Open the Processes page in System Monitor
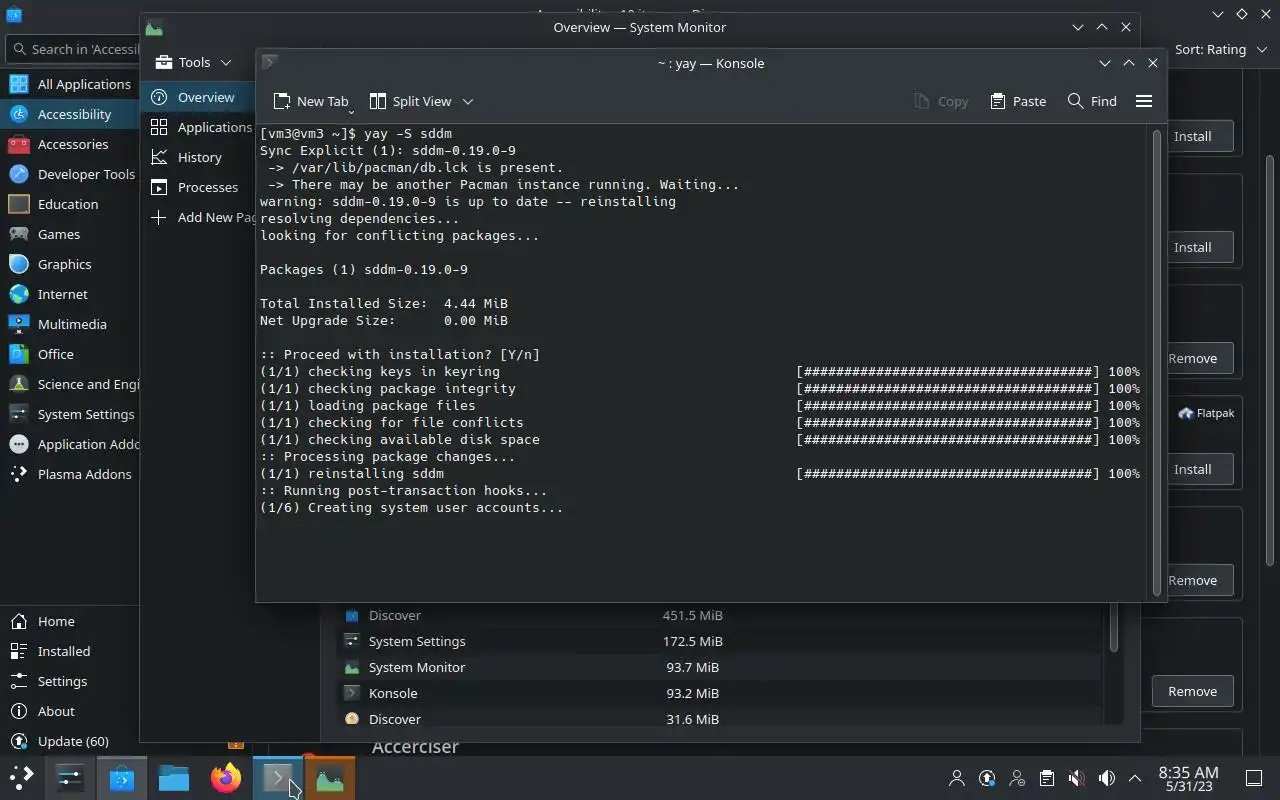This screenshot has width=1280, height=800. click(197, 187)
